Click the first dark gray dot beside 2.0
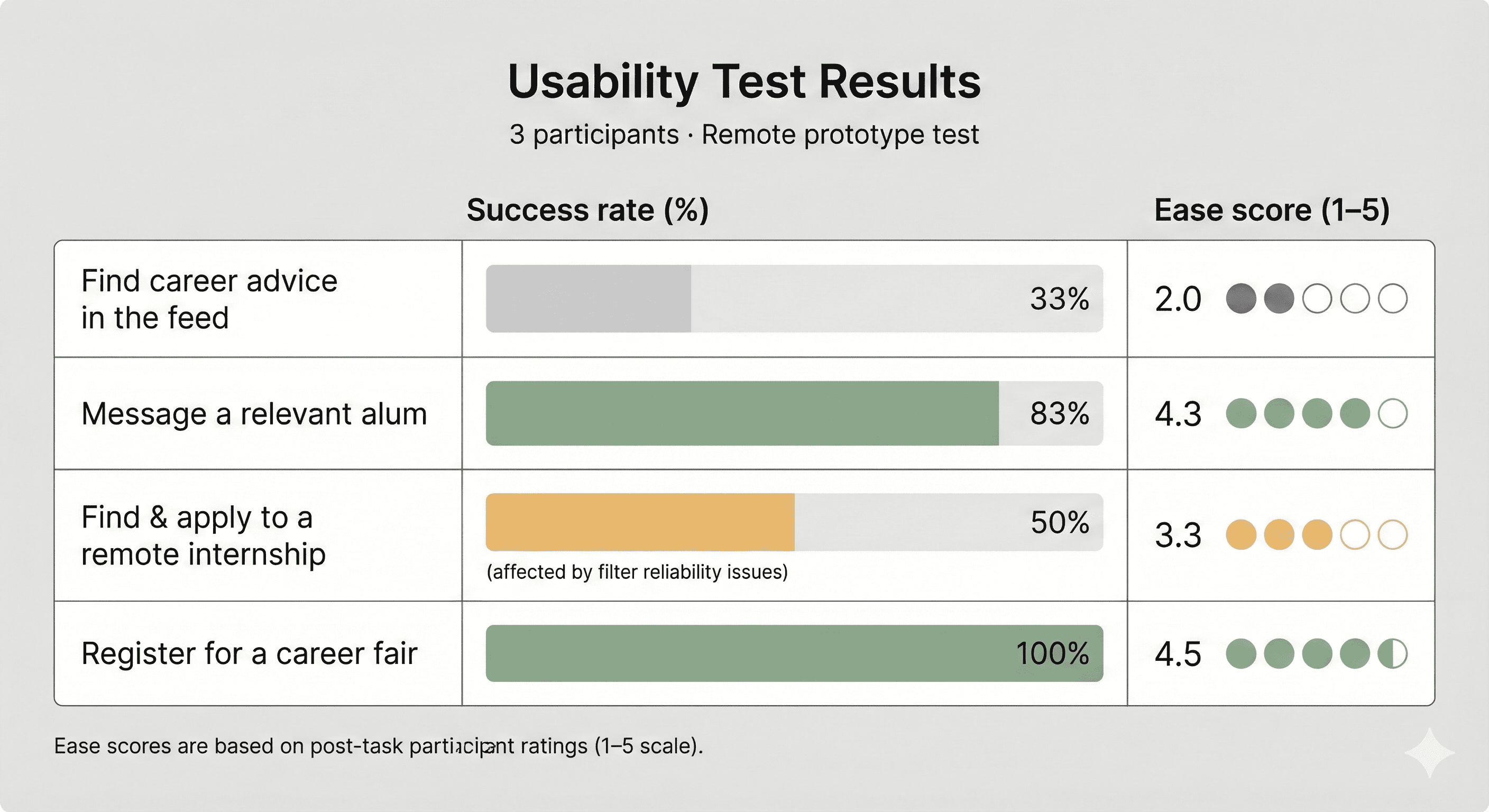Image resolution: width=1489 pixels, height=812 pixels. tap(1240, 299)
